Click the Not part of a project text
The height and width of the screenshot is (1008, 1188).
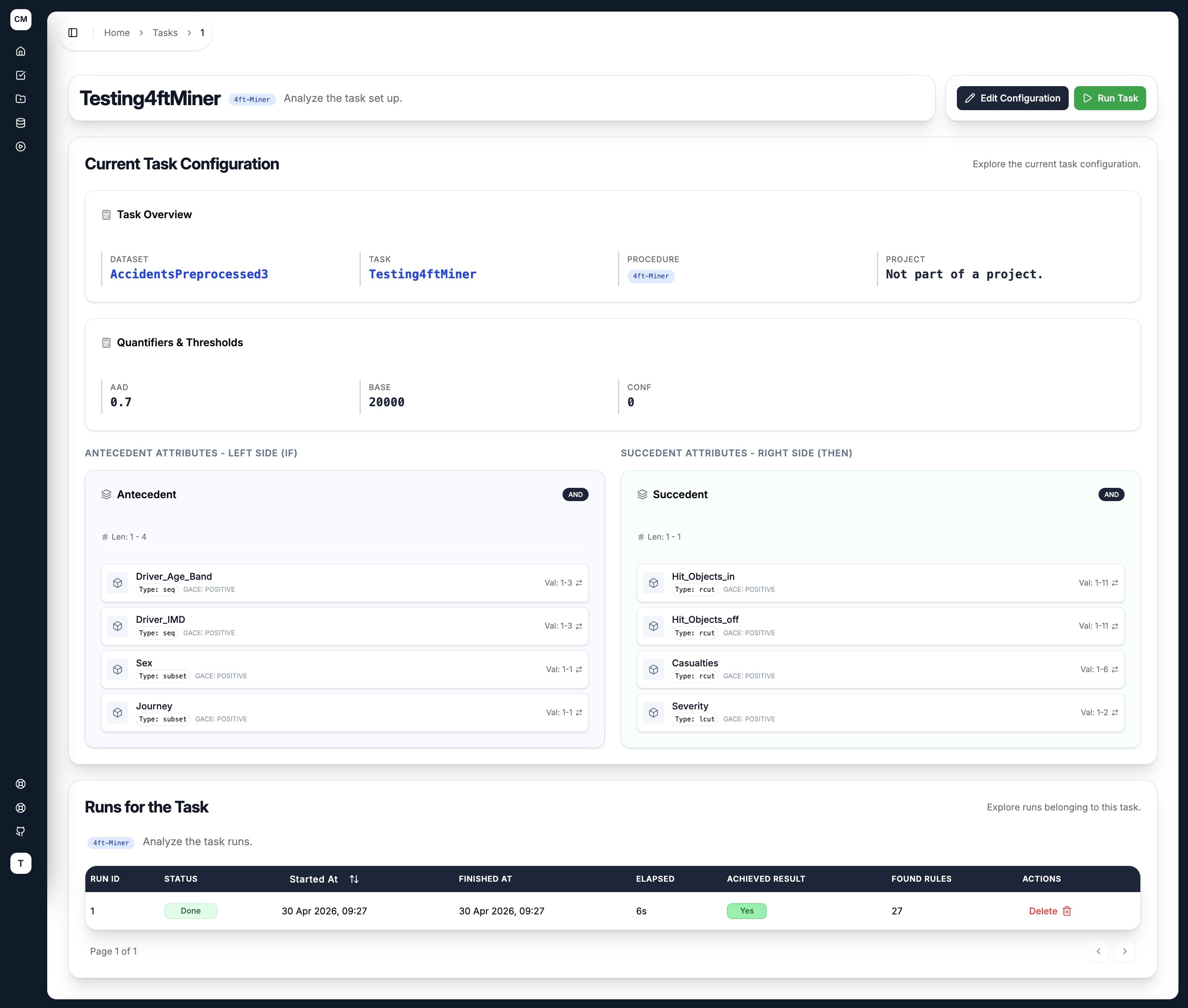point(965,274)
